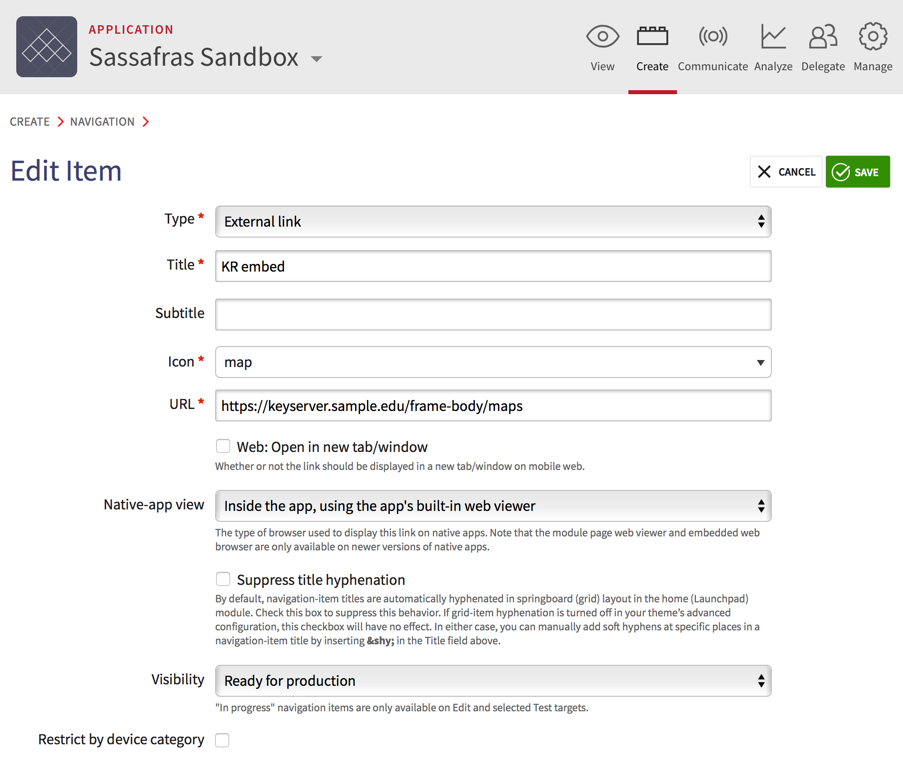Open the Manage gear icon

pos(873,36)
